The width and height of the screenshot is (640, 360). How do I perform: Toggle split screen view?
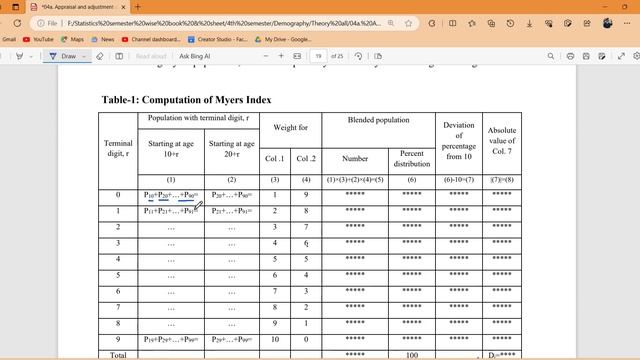tap(453, 23)
